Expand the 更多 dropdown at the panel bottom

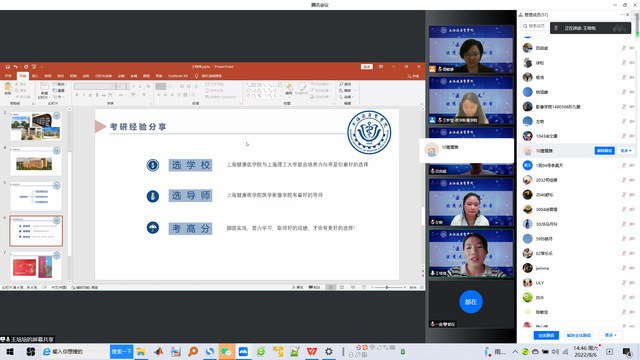611,335
